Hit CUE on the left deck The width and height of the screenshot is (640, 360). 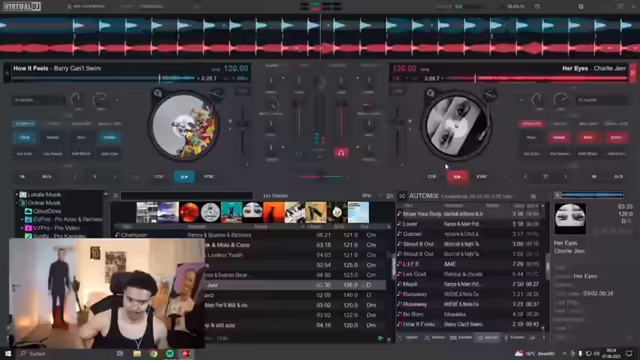point(159,177)
